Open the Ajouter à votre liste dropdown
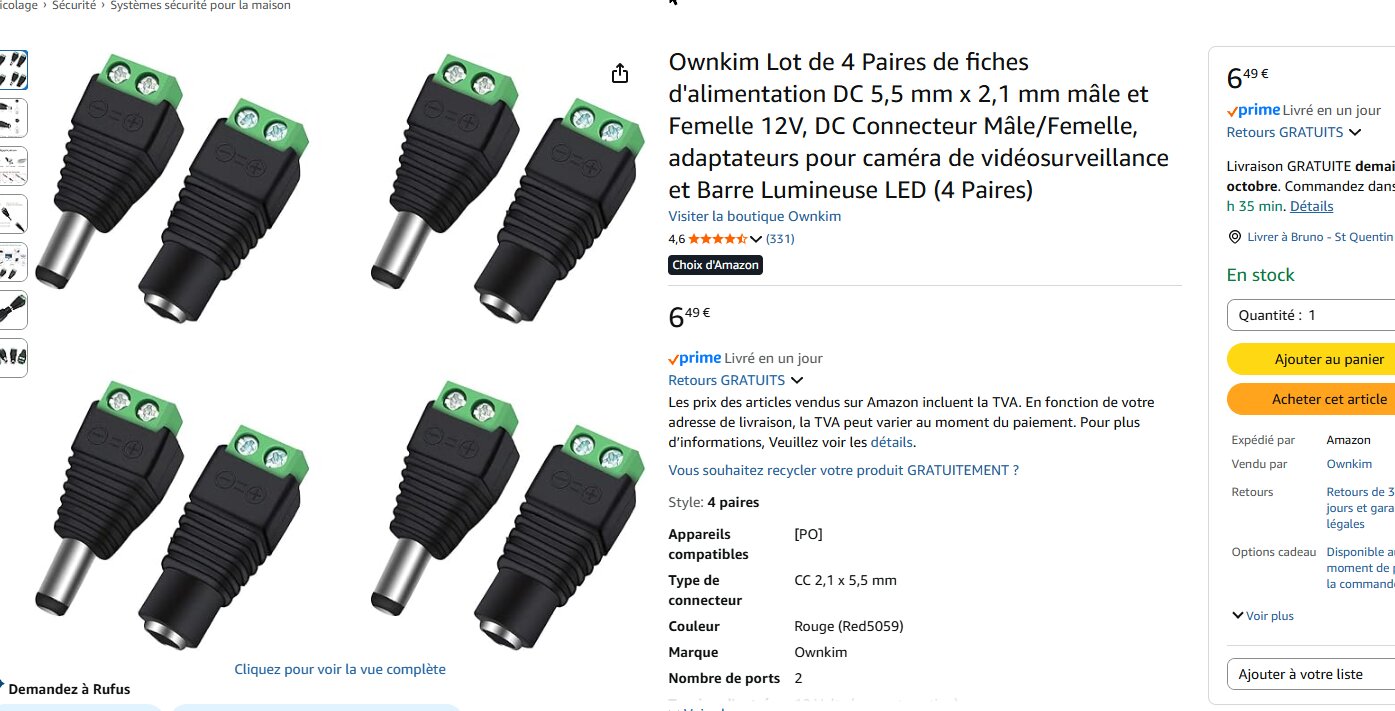This screenshot has width=1395, height=711. tap(1310, 674)
